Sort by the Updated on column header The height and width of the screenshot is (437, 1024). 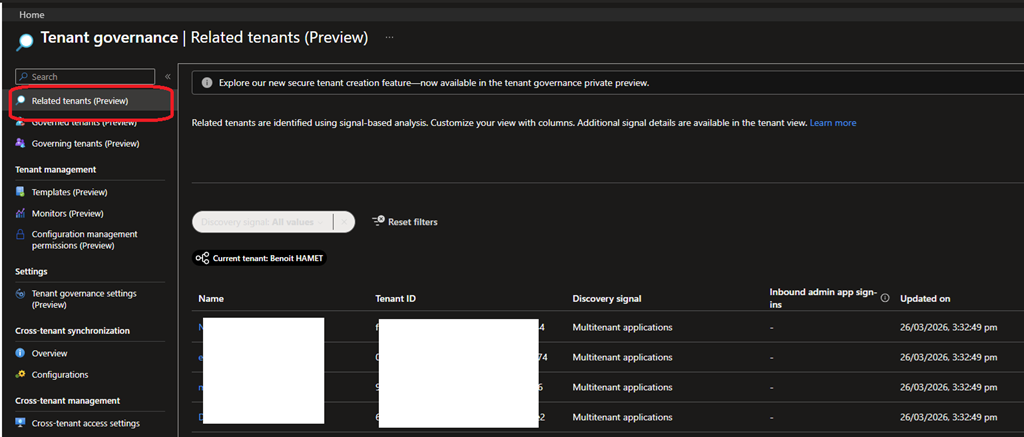point(925,298)
